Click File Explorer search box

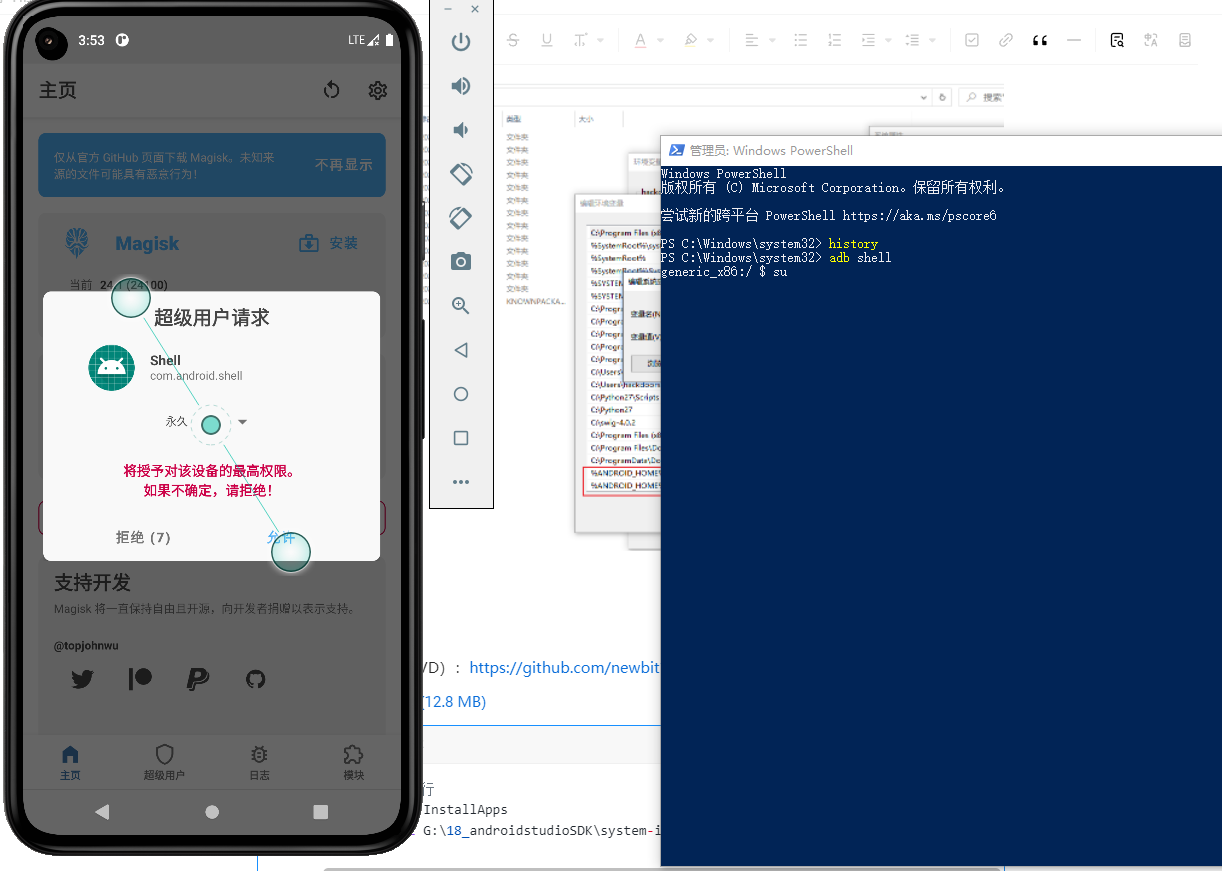pyautogui.click(x=980, y=97)
